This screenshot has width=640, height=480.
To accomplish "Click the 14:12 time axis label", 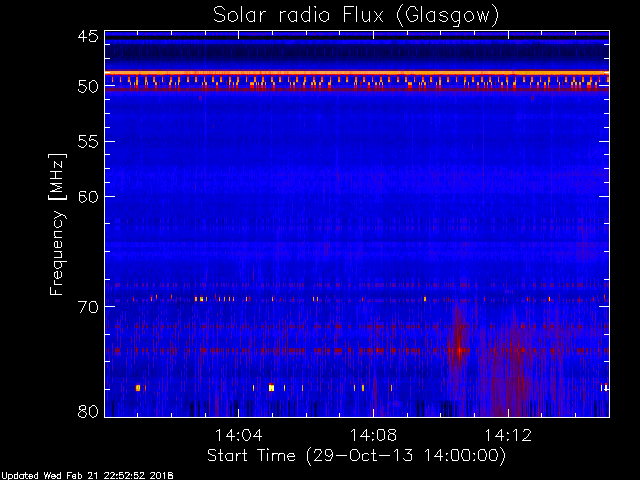I will click(x=508, y=436).
